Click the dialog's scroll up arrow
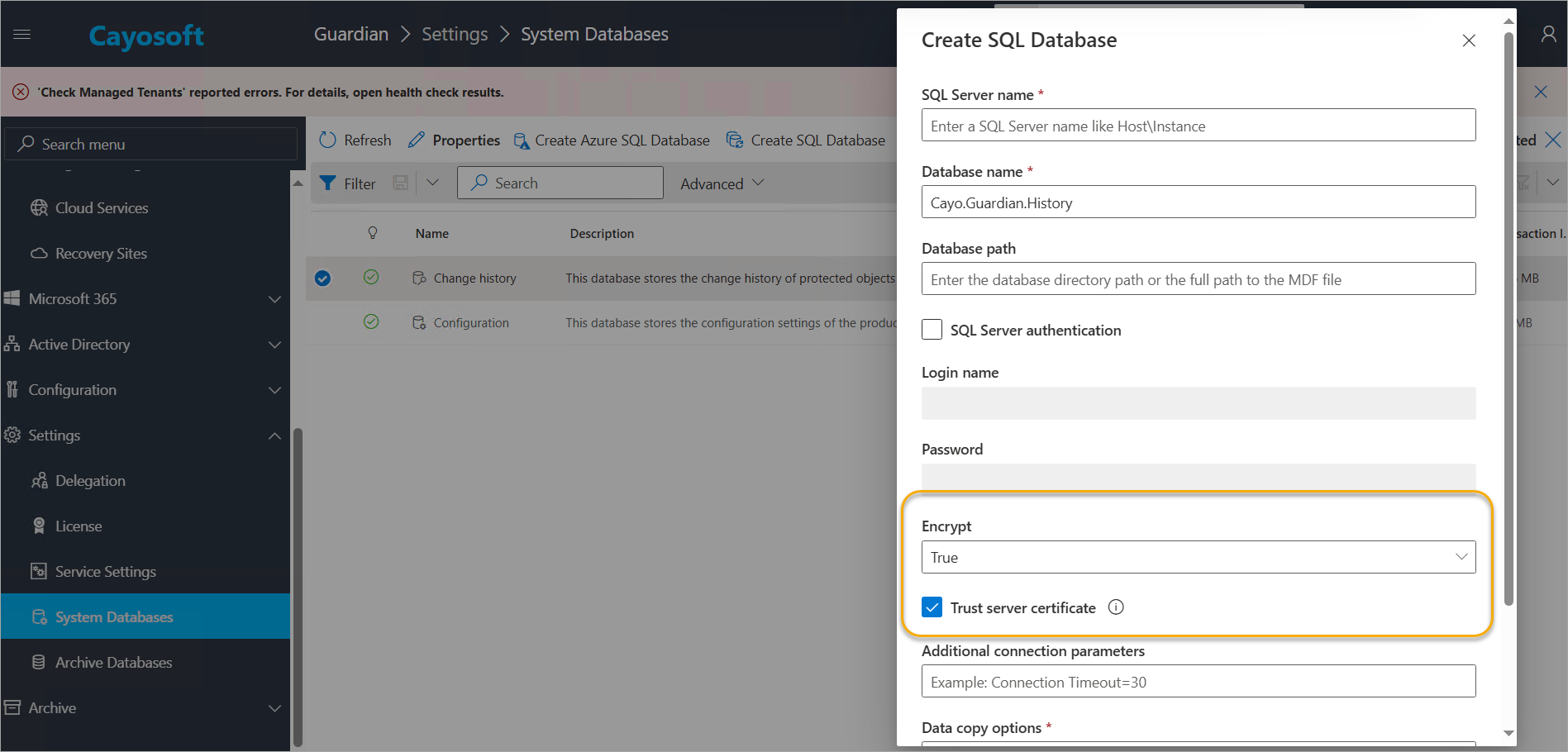The image size is (1568, 752). coord(1508,21)
